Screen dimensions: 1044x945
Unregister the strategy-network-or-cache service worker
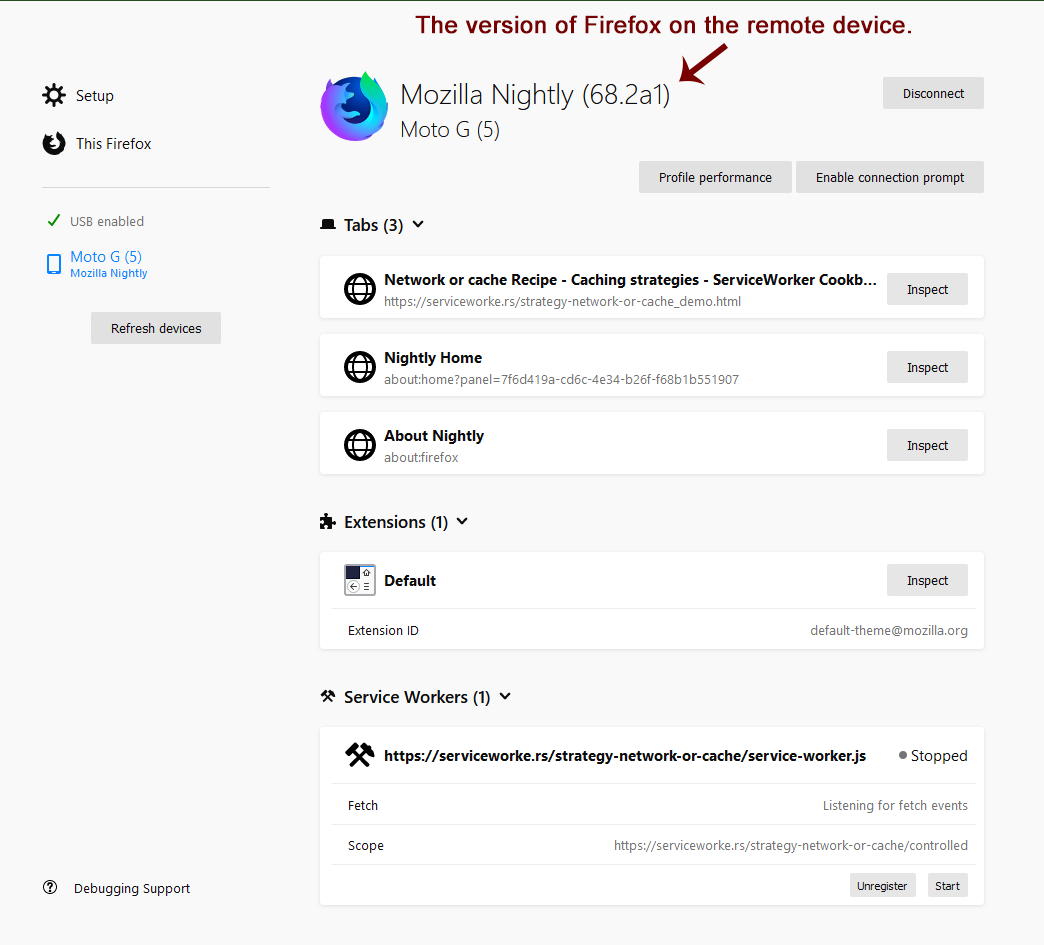882,885
